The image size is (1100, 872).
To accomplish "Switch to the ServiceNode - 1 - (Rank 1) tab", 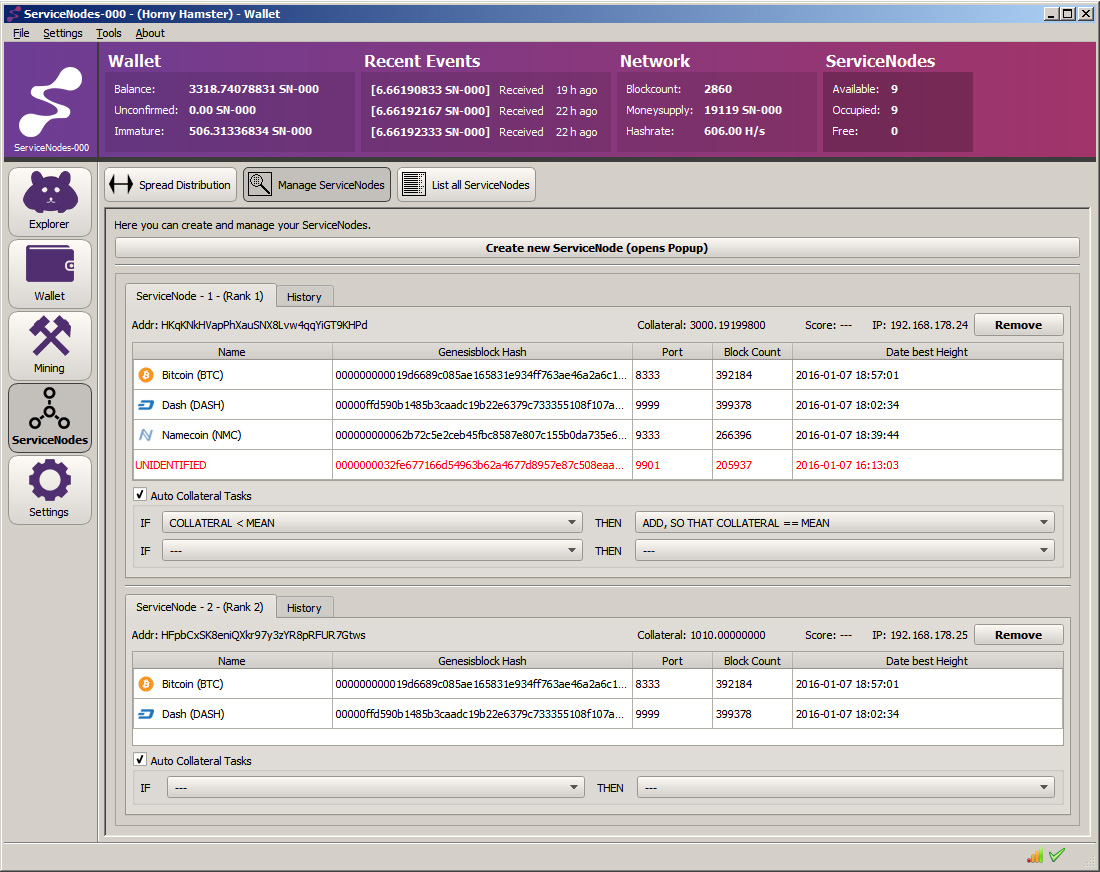I will [x=200, y=296].
